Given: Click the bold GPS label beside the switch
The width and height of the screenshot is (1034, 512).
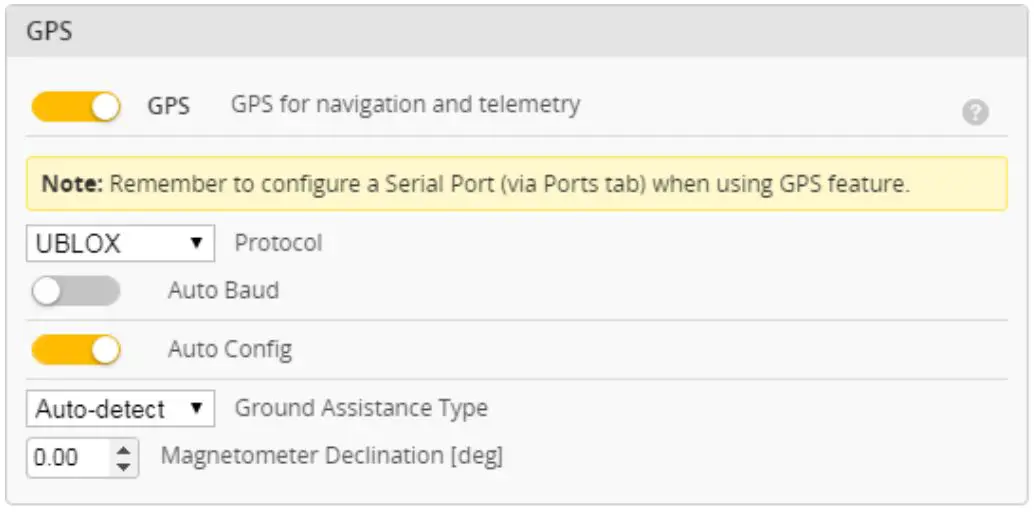Looking at the screenshot, I should pyautogui.click(x=169, y=106).
